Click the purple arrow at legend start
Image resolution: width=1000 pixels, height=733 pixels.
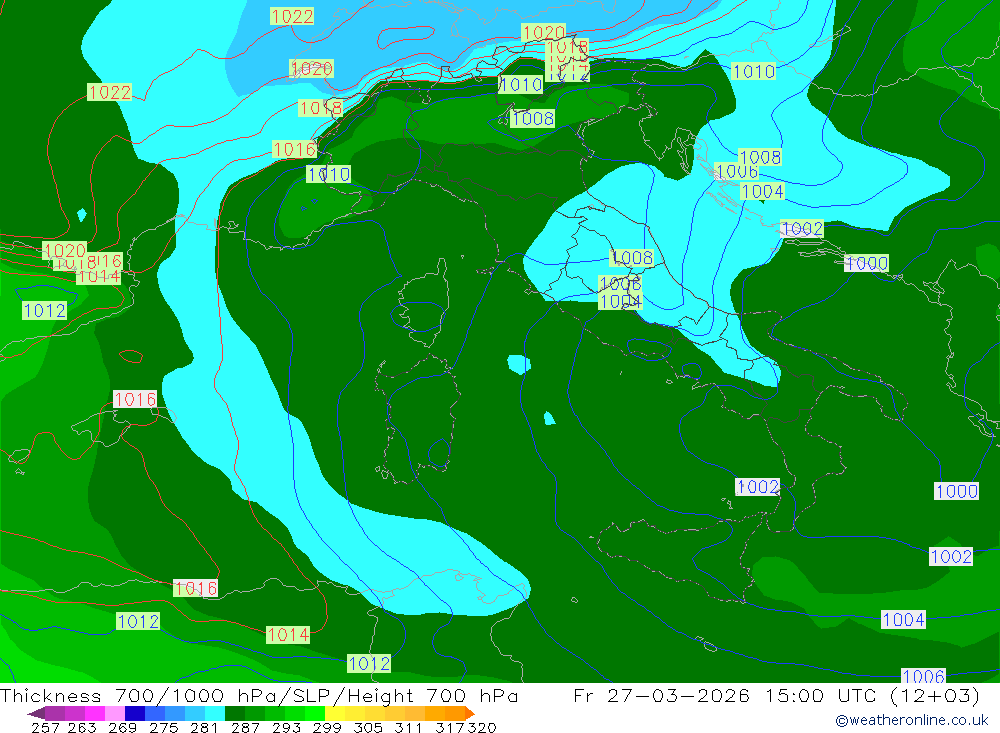(36, 713)
